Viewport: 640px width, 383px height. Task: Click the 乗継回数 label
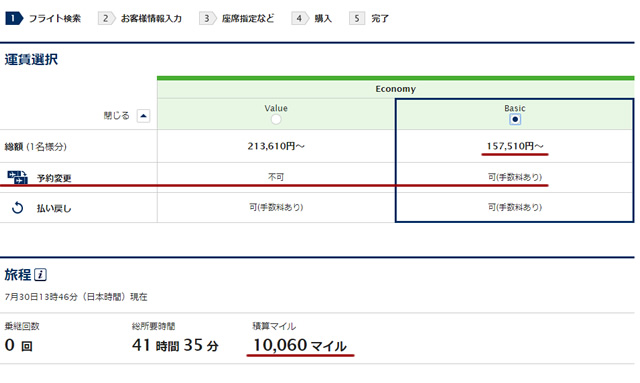pyautogui.click(x=22, y=326)
